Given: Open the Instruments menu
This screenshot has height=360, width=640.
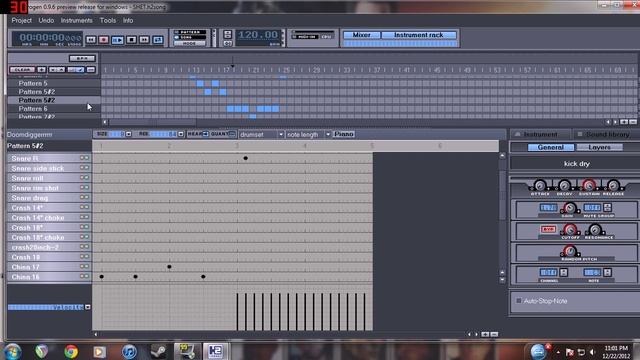Looking at the screenshot, I should tap(76, 20).
